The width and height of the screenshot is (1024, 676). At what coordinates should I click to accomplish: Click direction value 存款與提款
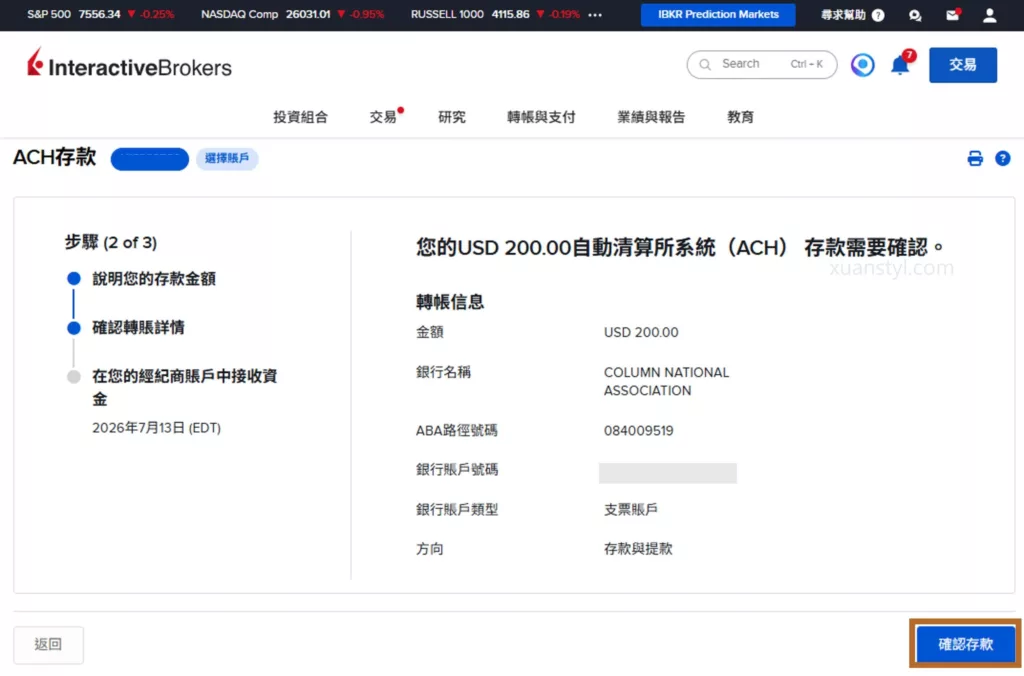(637, 549)
